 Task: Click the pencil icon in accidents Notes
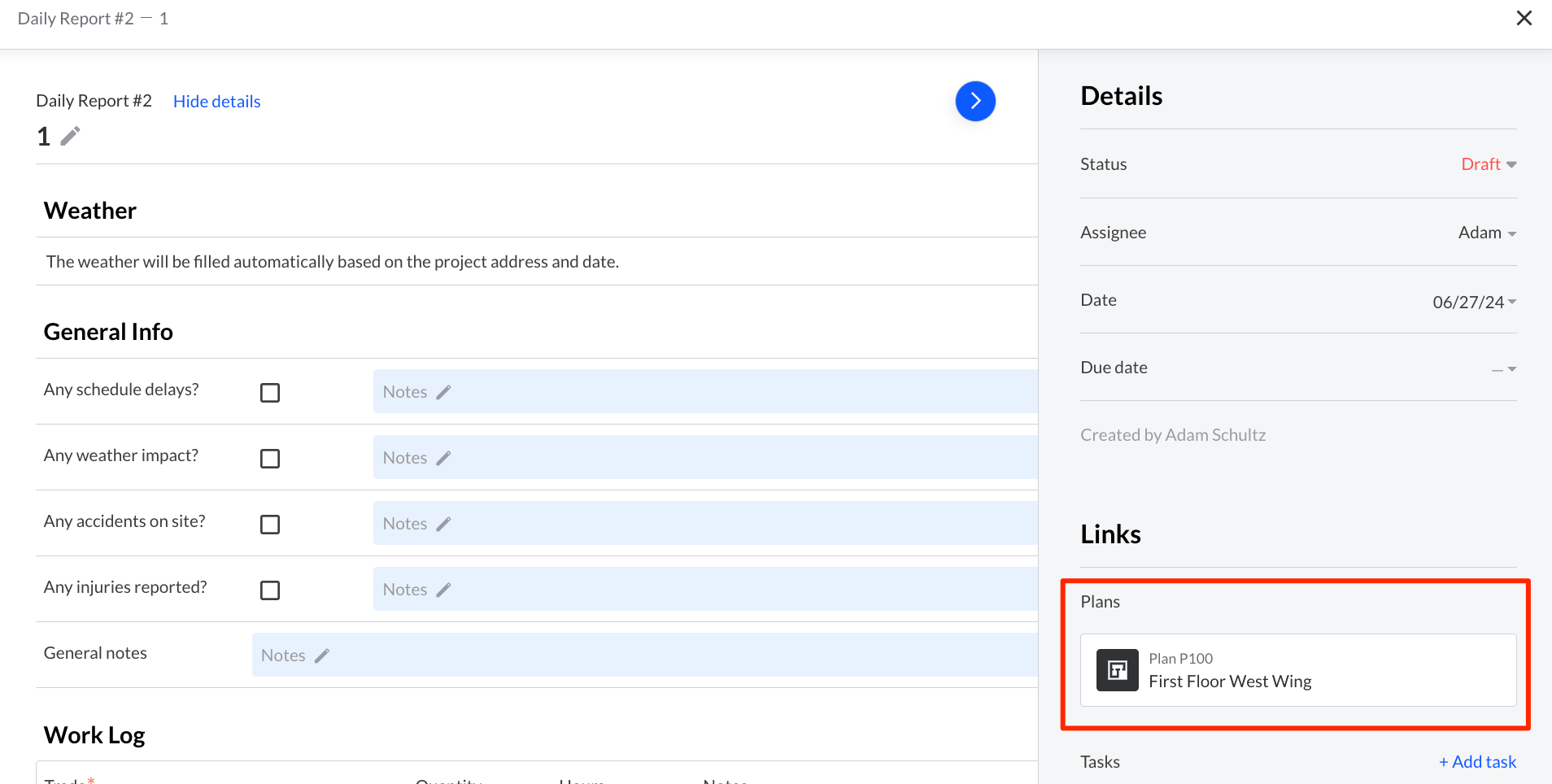tap(443, 523)
